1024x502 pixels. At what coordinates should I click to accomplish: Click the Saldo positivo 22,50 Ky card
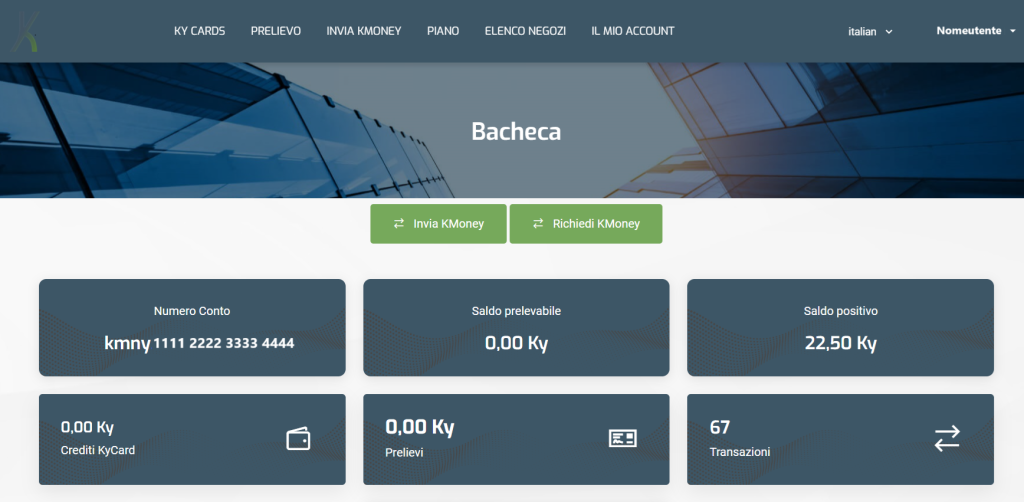[840, 328]
